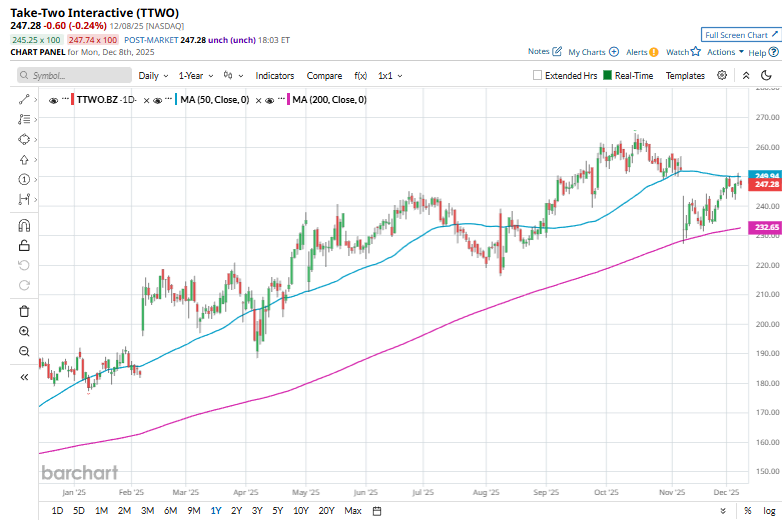This screenshot has width=782, height=527.
Task: Click the magnet snap tool icon
Action: click(24, 225)
